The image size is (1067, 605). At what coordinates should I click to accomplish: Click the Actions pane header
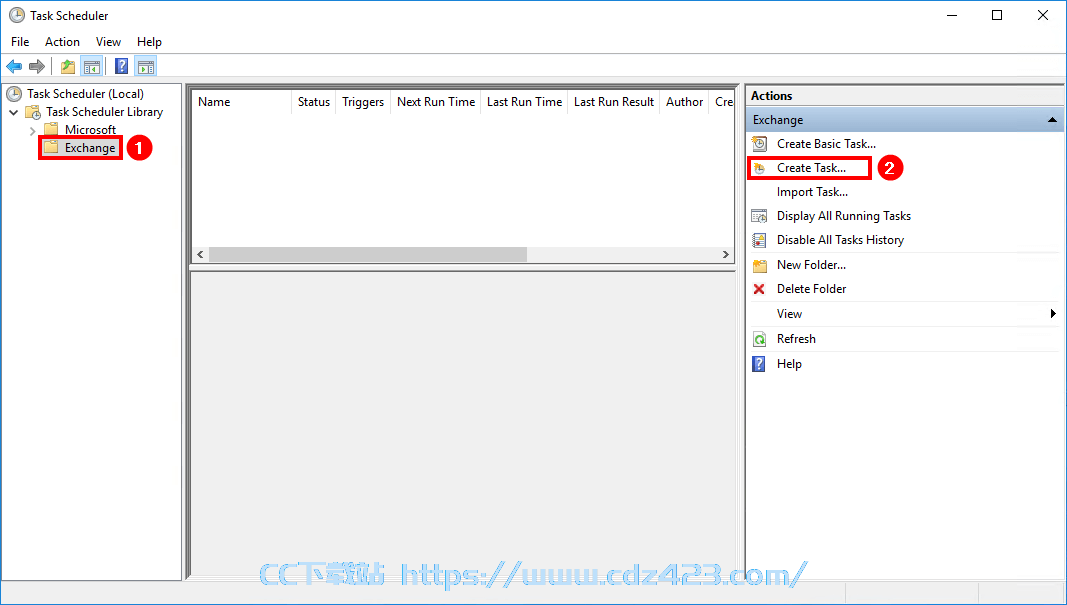(904, 96)
